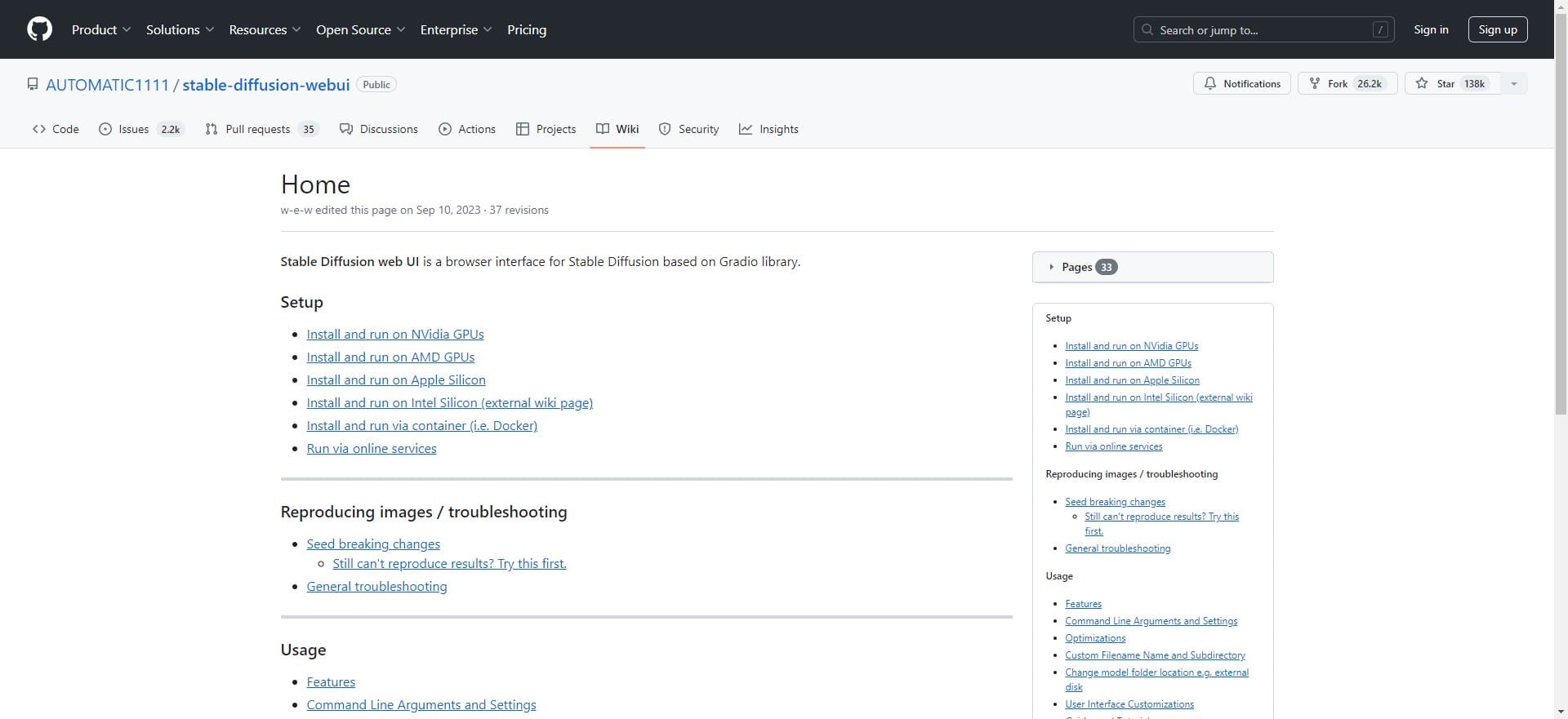Viewport: 1568px width, 719px height.
Task: Open main 'Run via online services' link
Action: [x=372, y=448]
